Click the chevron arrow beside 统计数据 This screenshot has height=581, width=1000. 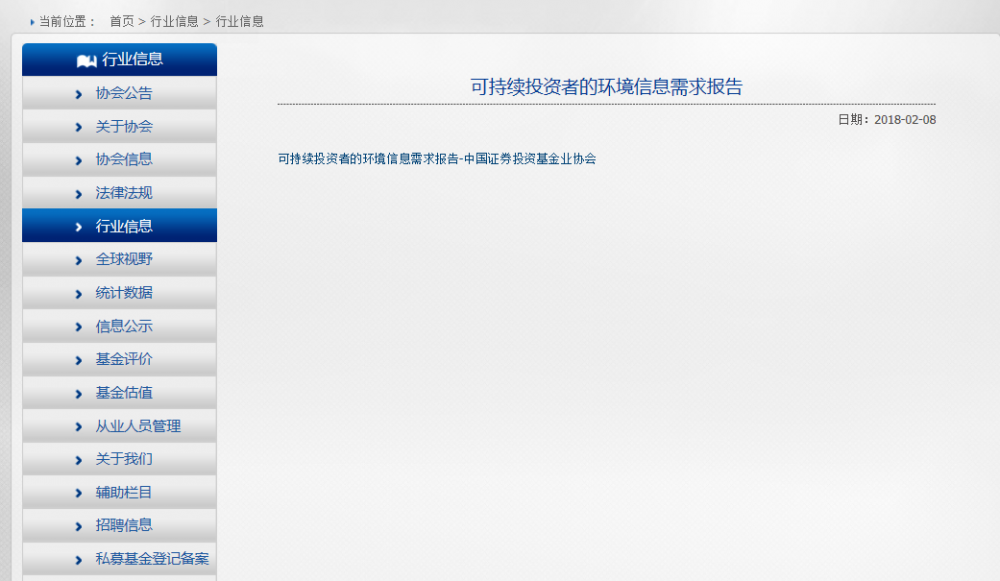tap(78, 294)
